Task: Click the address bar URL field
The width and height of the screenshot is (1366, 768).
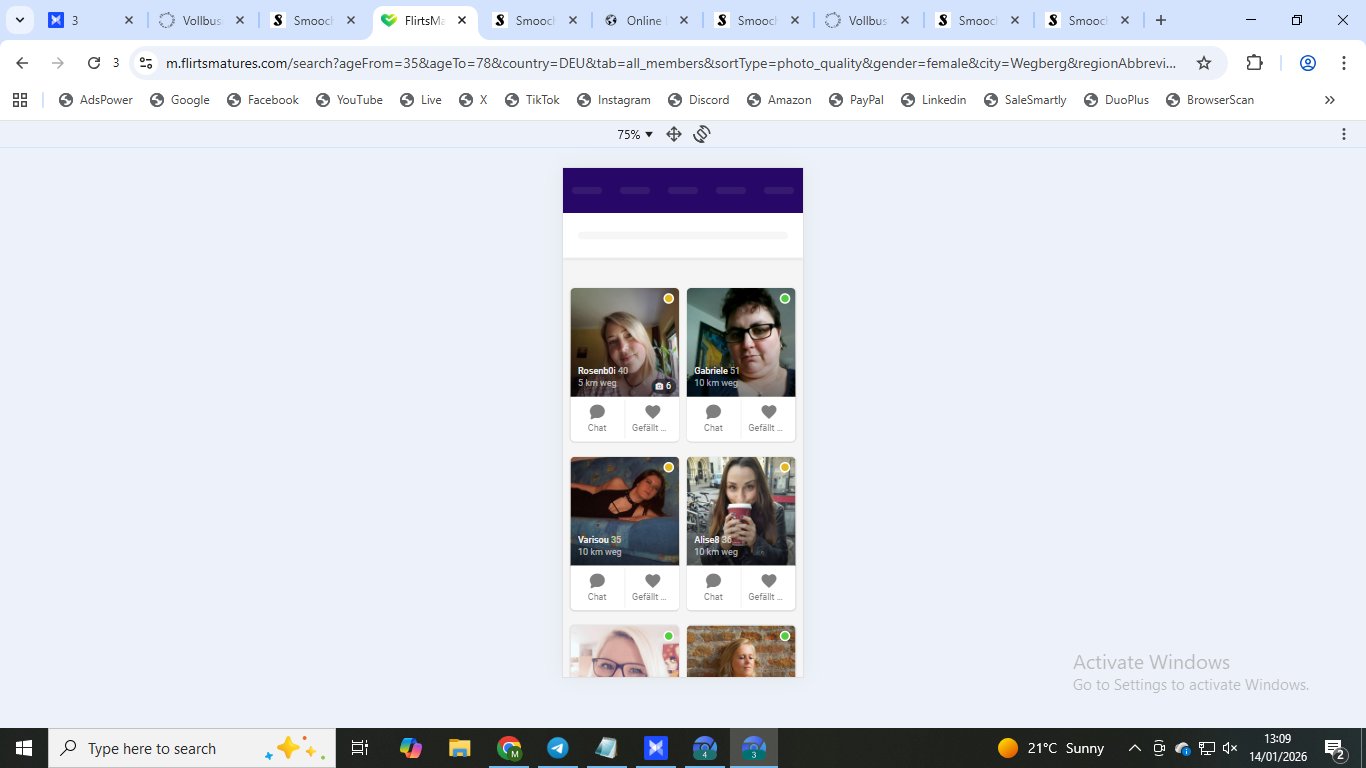Action: coord(670,63)
